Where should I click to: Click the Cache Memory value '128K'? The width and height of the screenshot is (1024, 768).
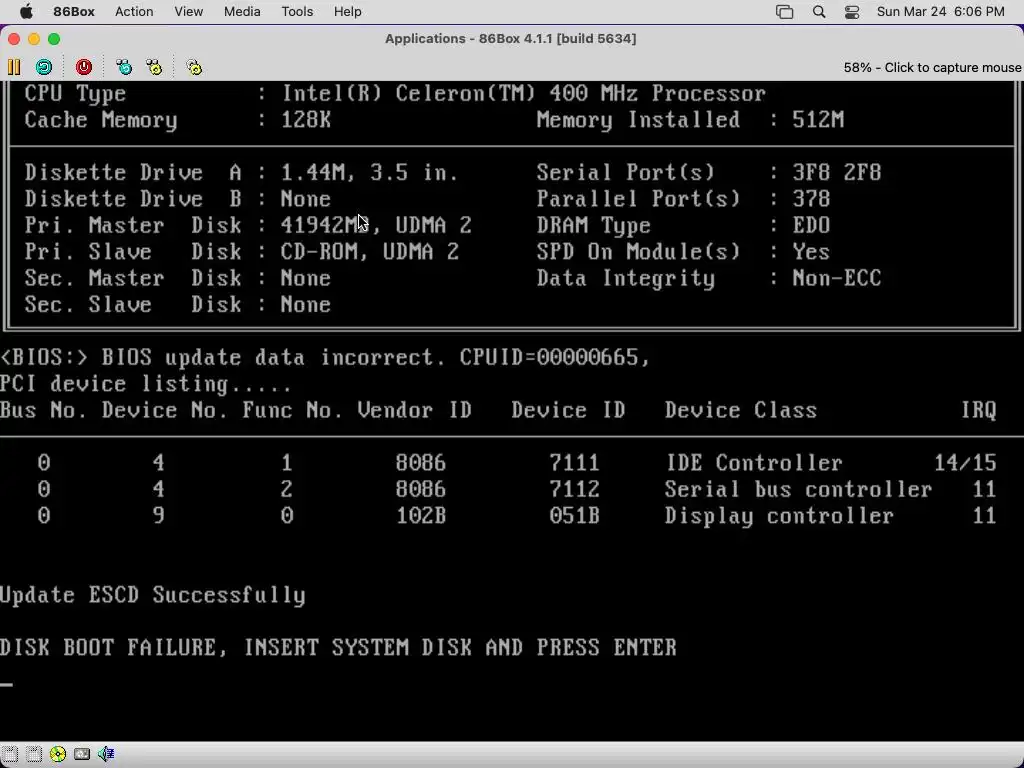pos(306,120)
